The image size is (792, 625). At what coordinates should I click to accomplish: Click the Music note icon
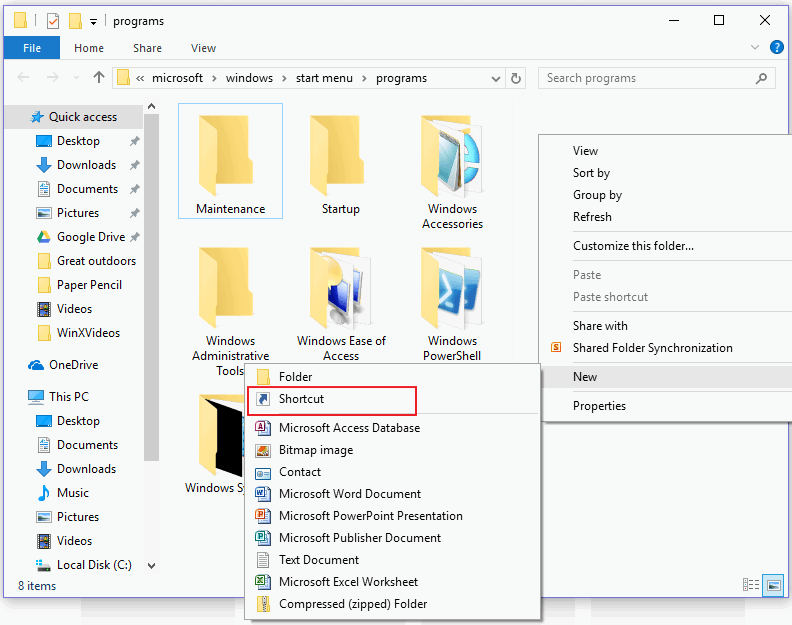coord(44,493)
